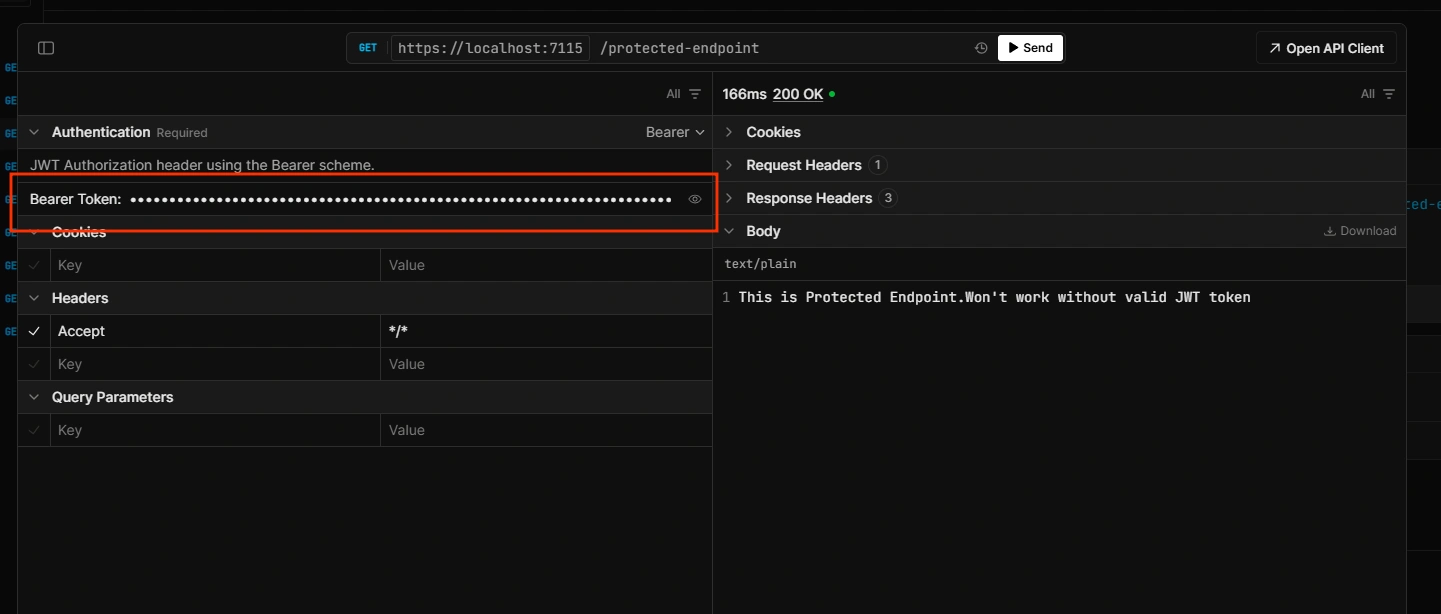The width and height of the screenshot is (1441, 614).
Task: Focus the Bearer Token field
Action: (x=400, y=199)
